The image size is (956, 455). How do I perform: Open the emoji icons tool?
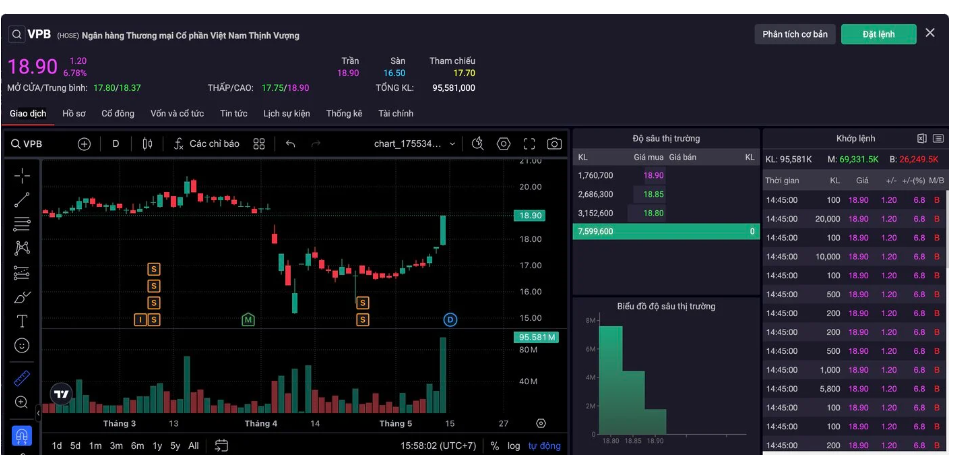22,346
